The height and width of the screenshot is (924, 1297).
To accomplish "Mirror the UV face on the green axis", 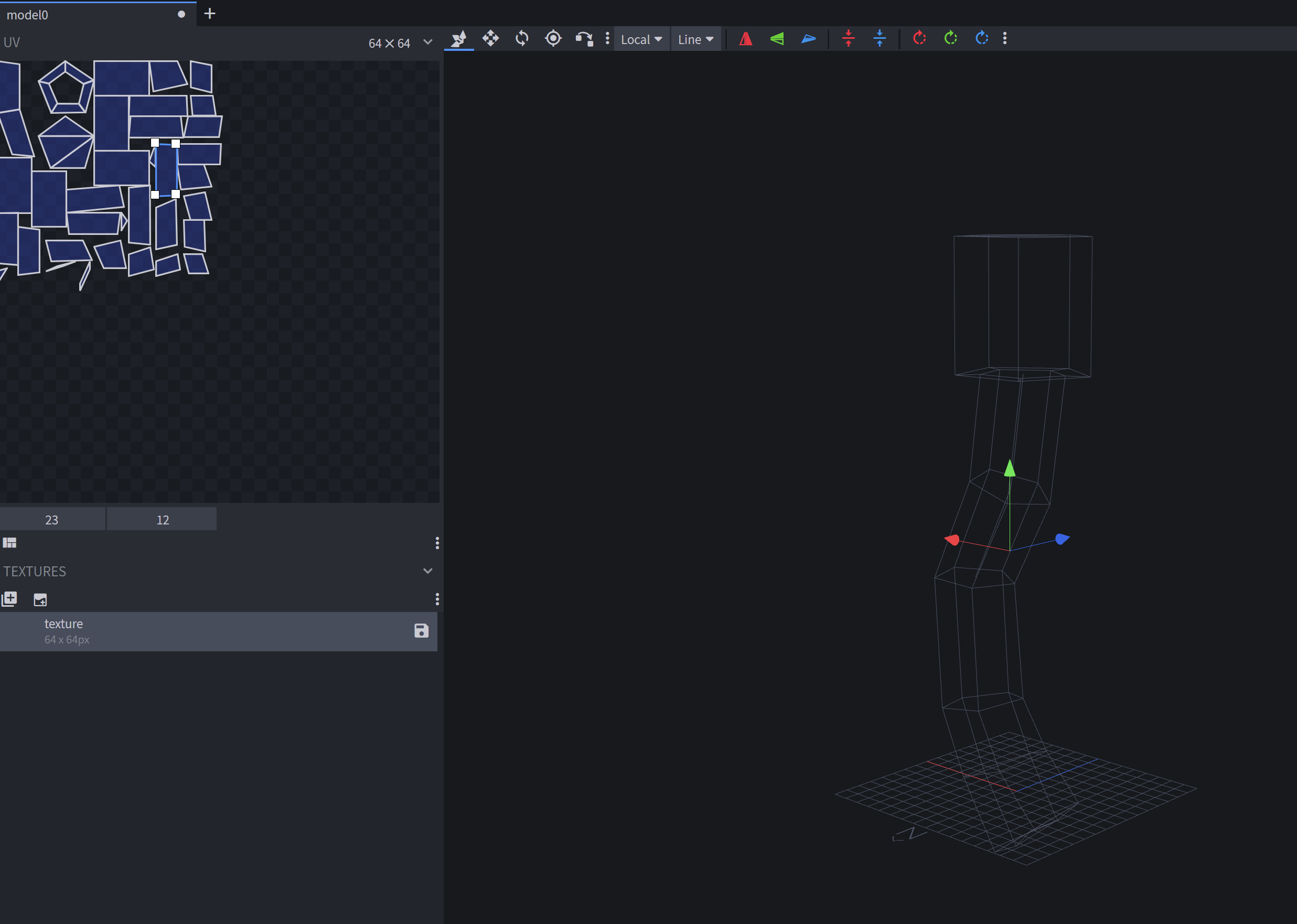I will (777, 39).
